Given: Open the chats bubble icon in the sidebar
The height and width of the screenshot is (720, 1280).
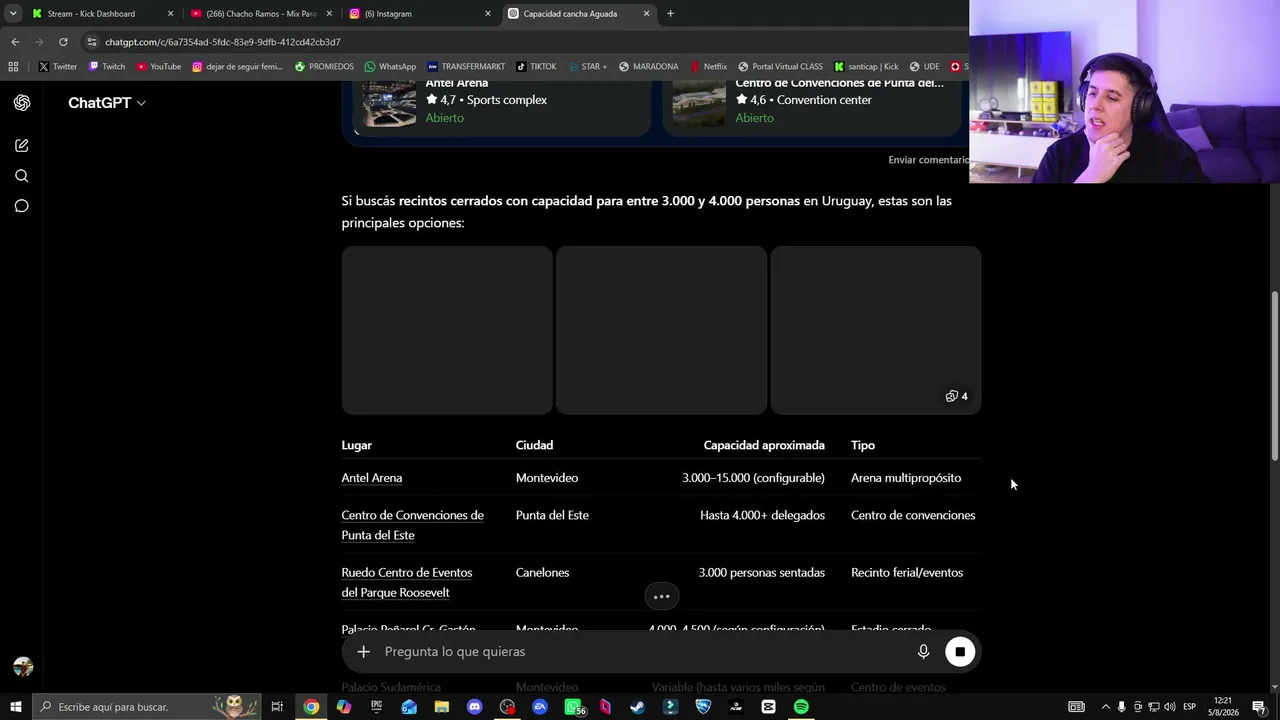Looking at the screenshot, I should 22,206.
